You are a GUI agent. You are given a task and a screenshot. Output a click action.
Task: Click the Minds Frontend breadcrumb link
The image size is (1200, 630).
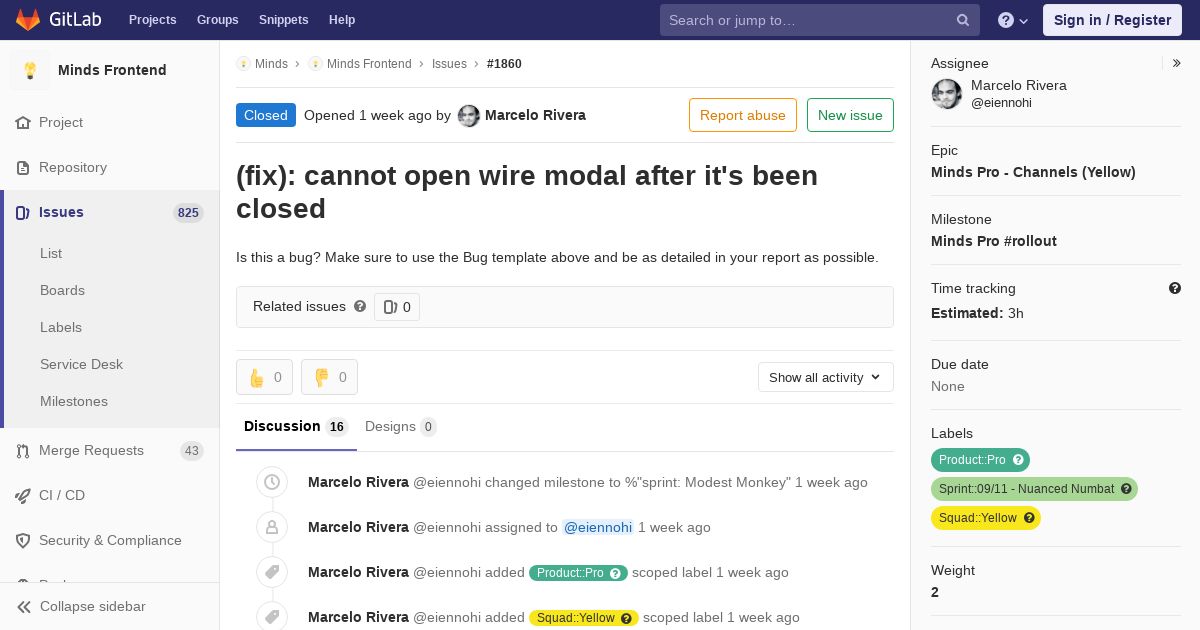point(369,64)
